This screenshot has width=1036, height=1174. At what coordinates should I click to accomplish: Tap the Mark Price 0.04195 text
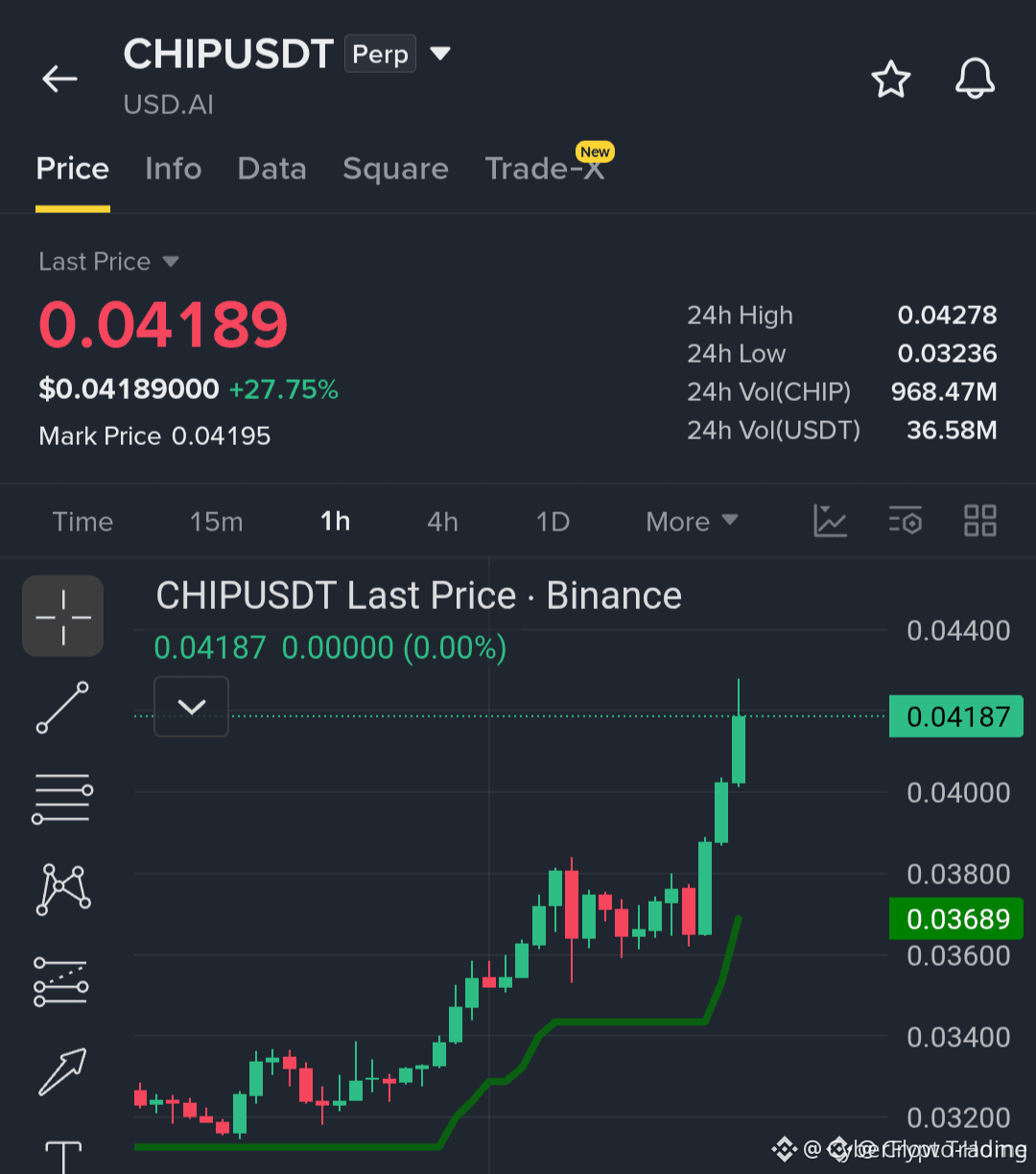(154, 436)
